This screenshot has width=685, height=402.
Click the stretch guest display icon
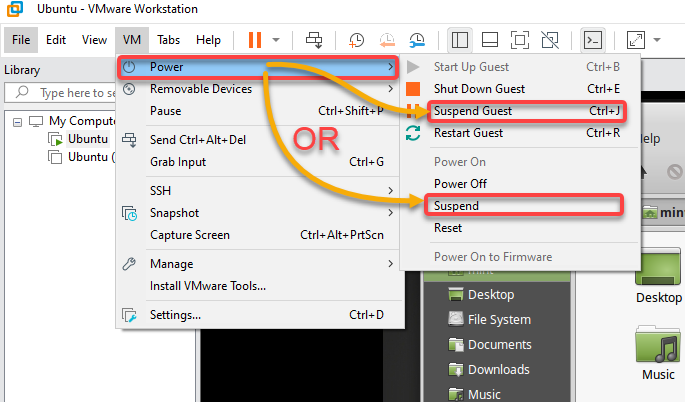636,40
